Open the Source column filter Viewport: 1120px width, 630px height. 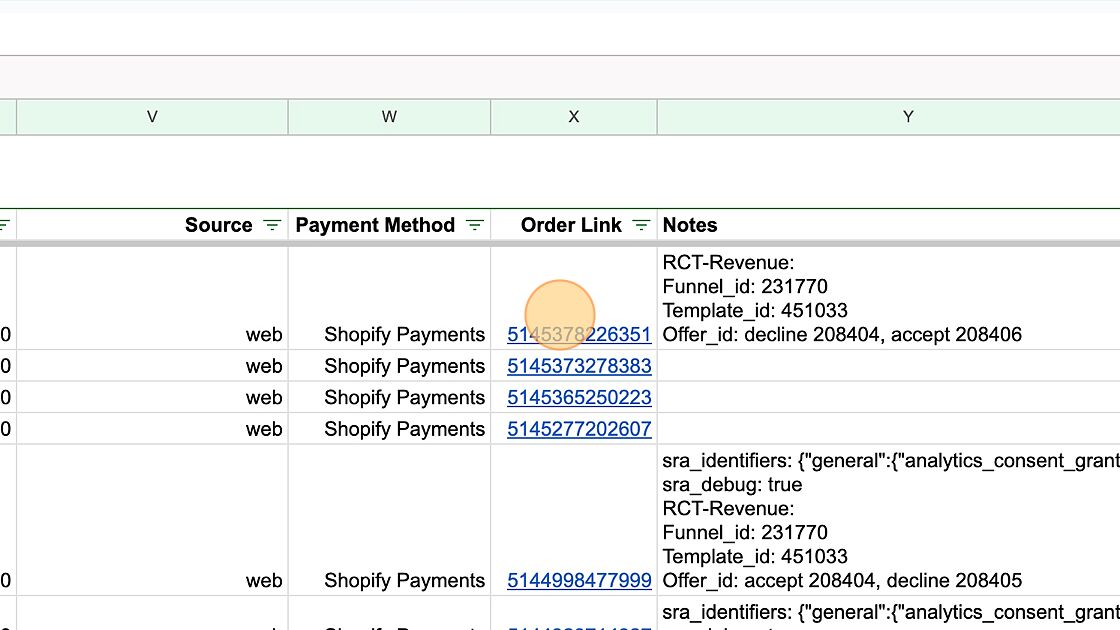[272, 226]
